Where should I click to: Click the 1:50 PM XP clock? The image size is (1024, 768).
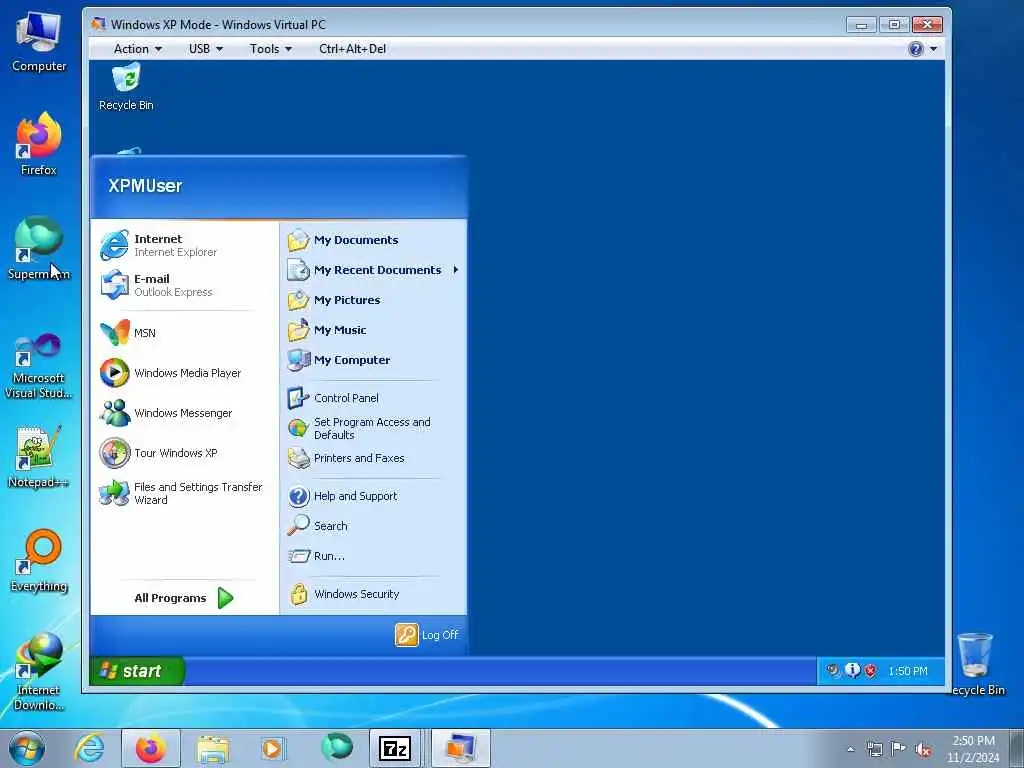(x=908, y=671)
